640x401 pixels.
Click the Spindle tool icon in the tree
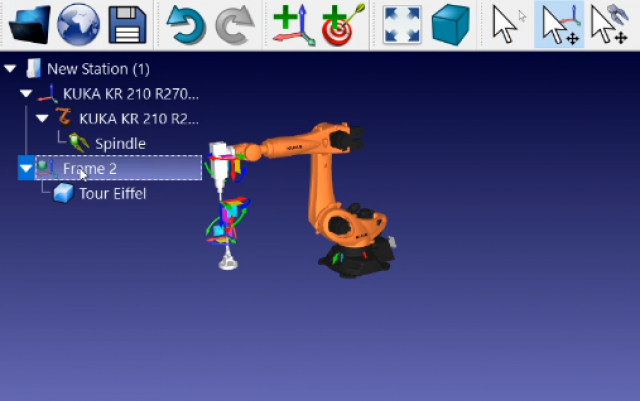pos(79,143)
